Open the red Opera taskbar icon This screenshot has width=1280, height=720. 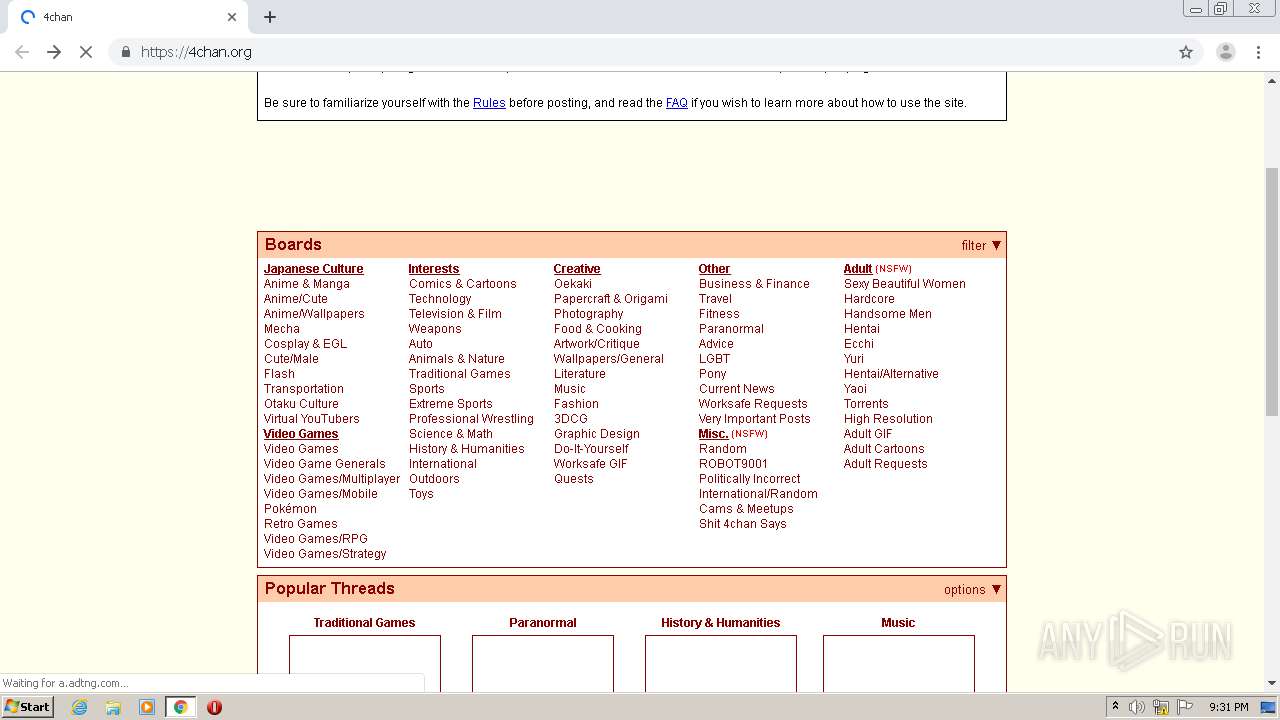coord(214,707)
